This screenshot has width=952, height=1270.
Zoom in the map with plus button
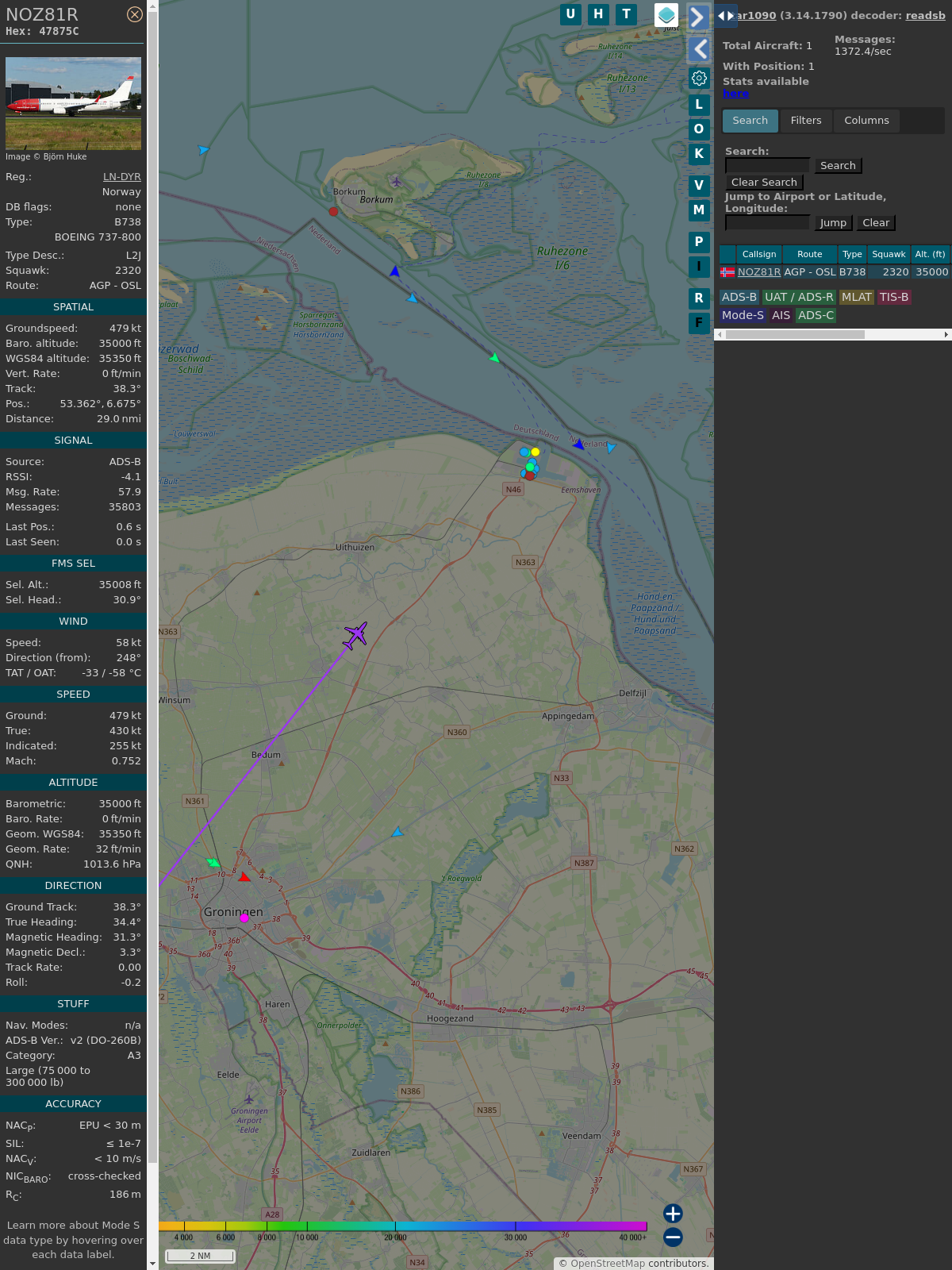click(673, 1214)
